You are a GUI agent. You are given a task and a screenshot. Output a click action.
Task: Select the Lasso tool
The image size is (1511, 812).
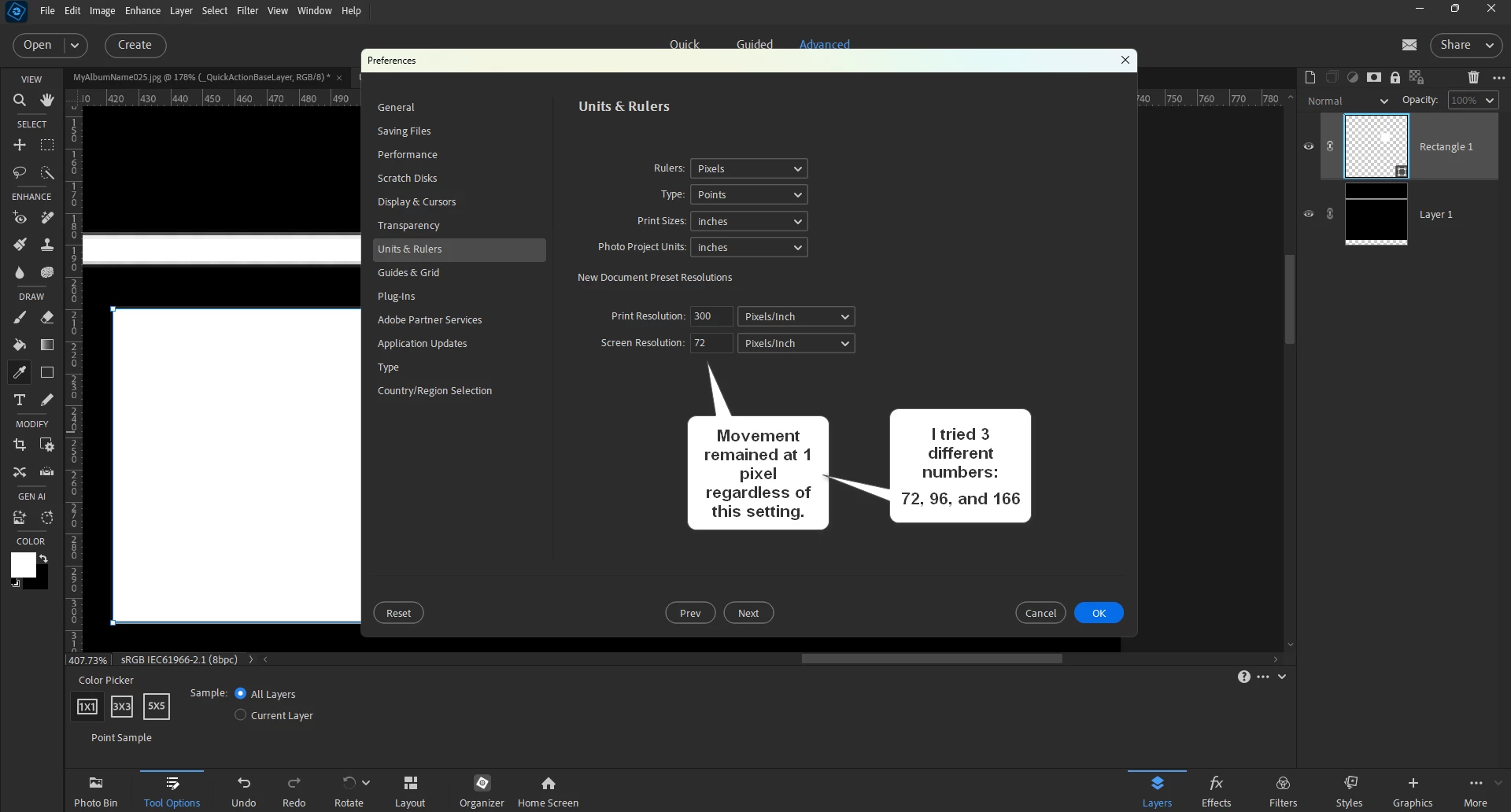20,172
